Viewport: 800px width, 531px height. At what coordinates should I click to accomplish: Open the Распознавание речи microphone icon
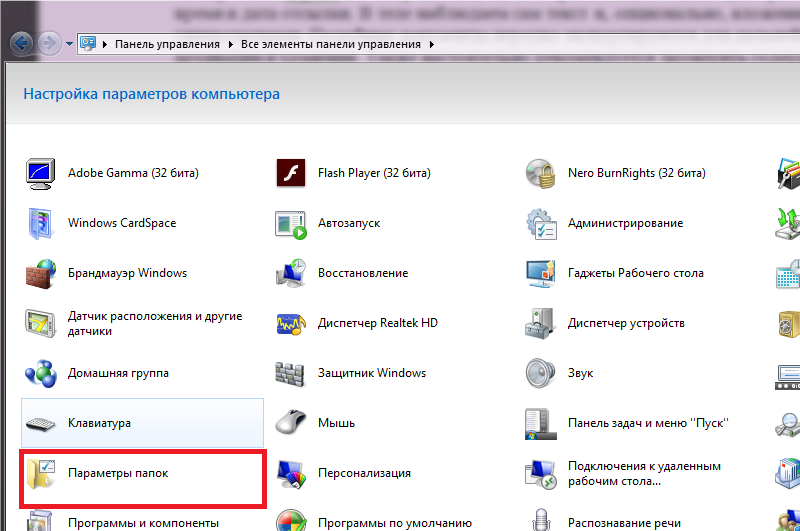click(x=541, y=520)
